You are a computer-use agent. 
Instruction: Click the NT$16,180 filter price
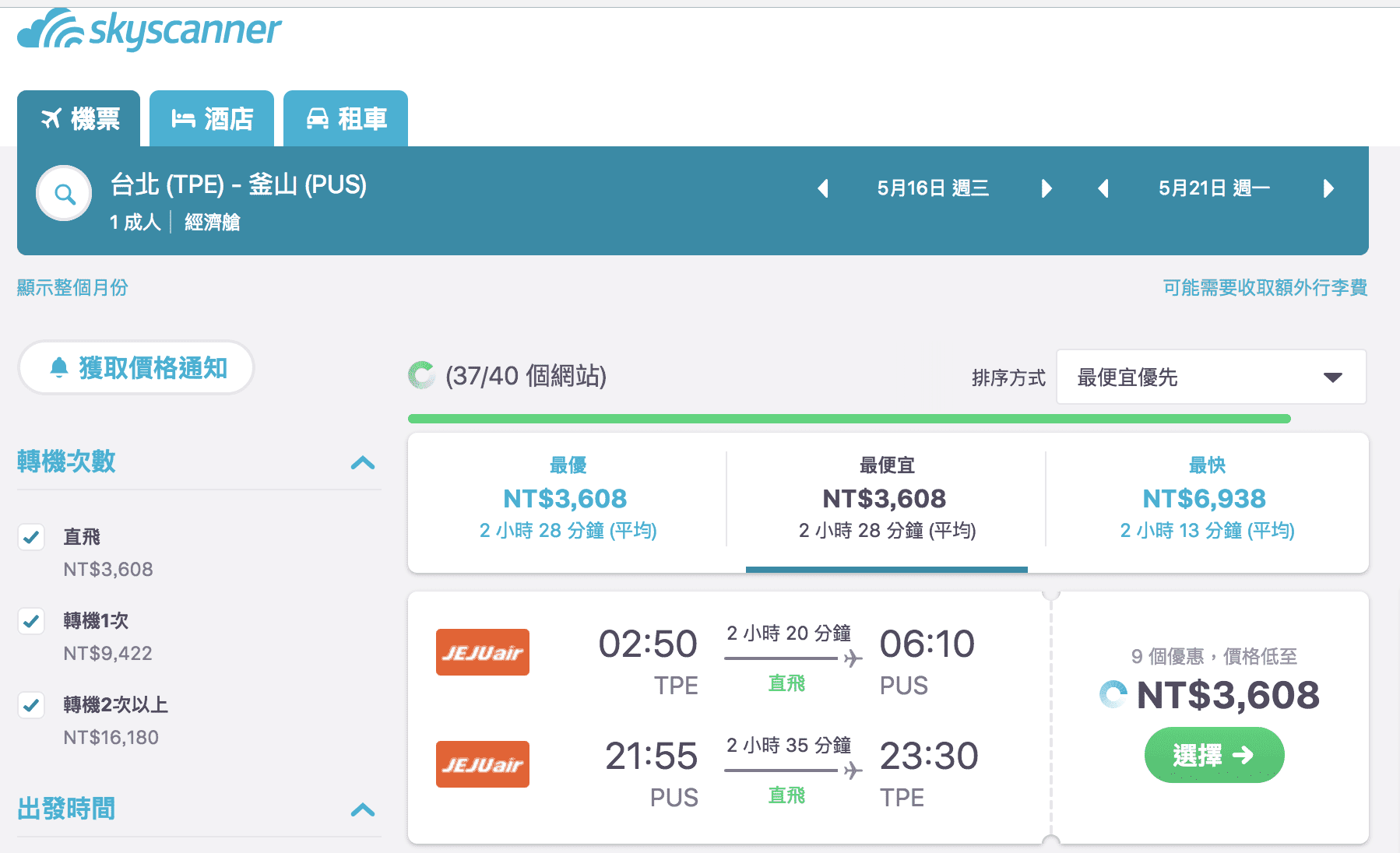111,738
